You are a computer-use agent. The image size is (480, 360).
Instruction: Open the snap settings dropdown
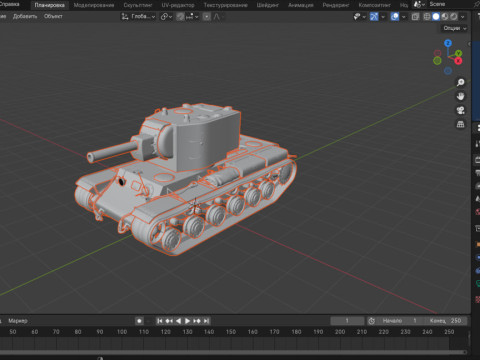click(x=192, y=16)
